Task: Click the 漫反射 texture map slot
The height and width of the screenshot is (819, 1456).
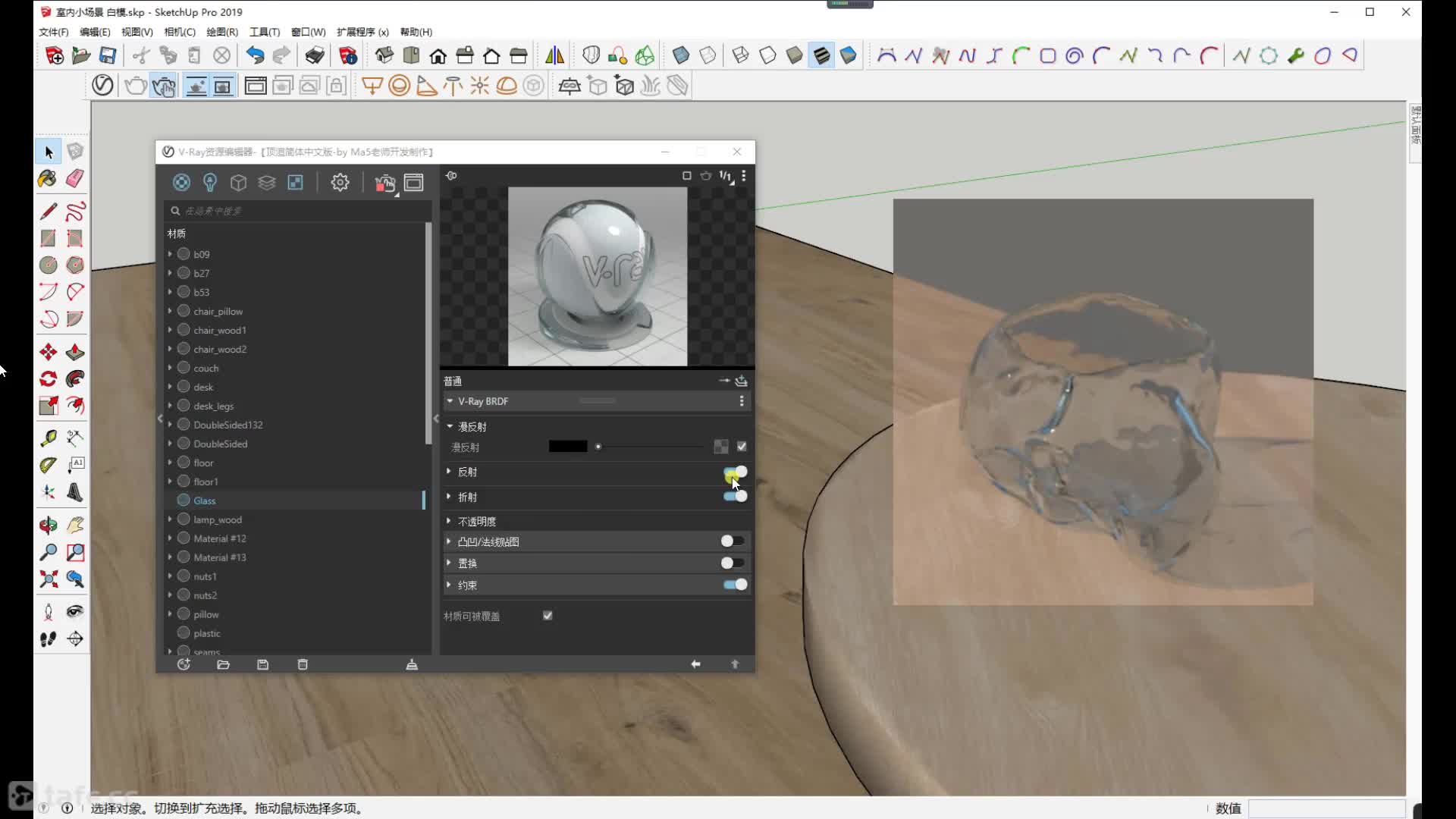Action: pos(721,447)
